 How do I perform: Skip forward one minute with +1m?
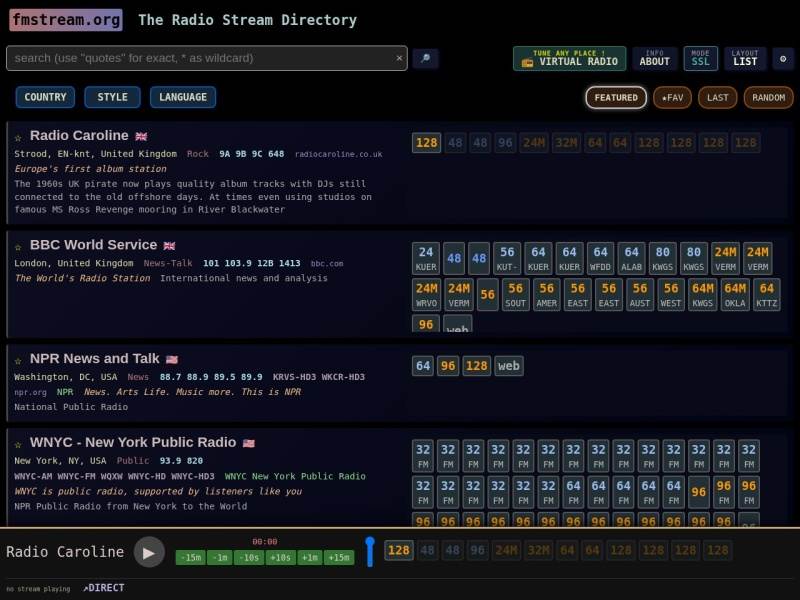point(310,558)
